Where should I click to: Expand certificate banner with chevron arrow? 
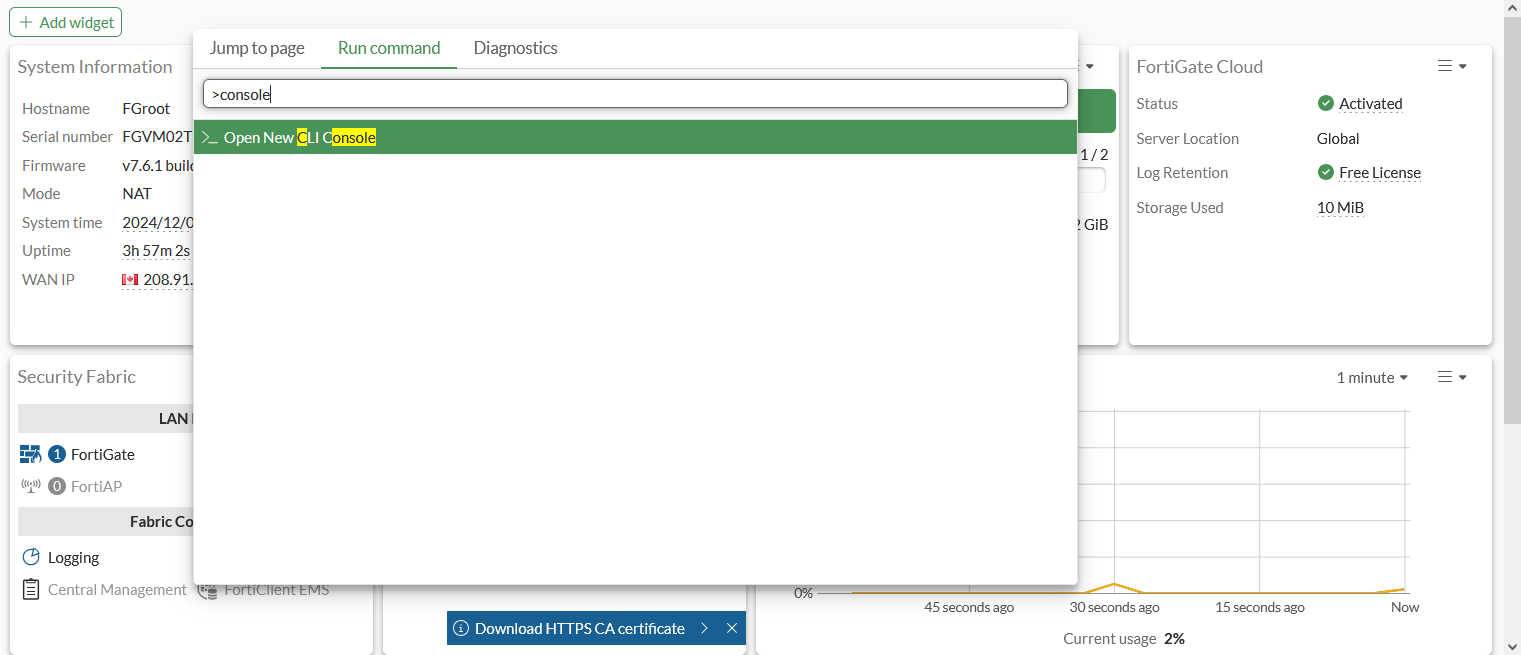[704, 628]
